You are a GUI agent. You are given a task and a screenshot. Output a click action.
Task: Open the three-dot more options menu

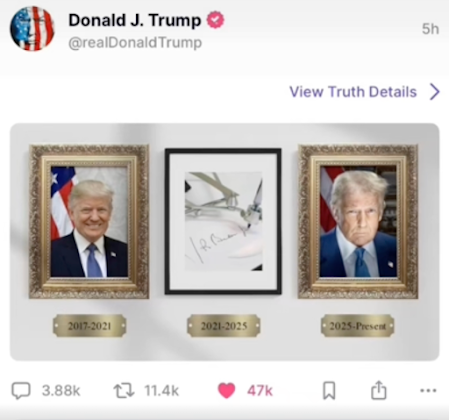pos(428,390)
